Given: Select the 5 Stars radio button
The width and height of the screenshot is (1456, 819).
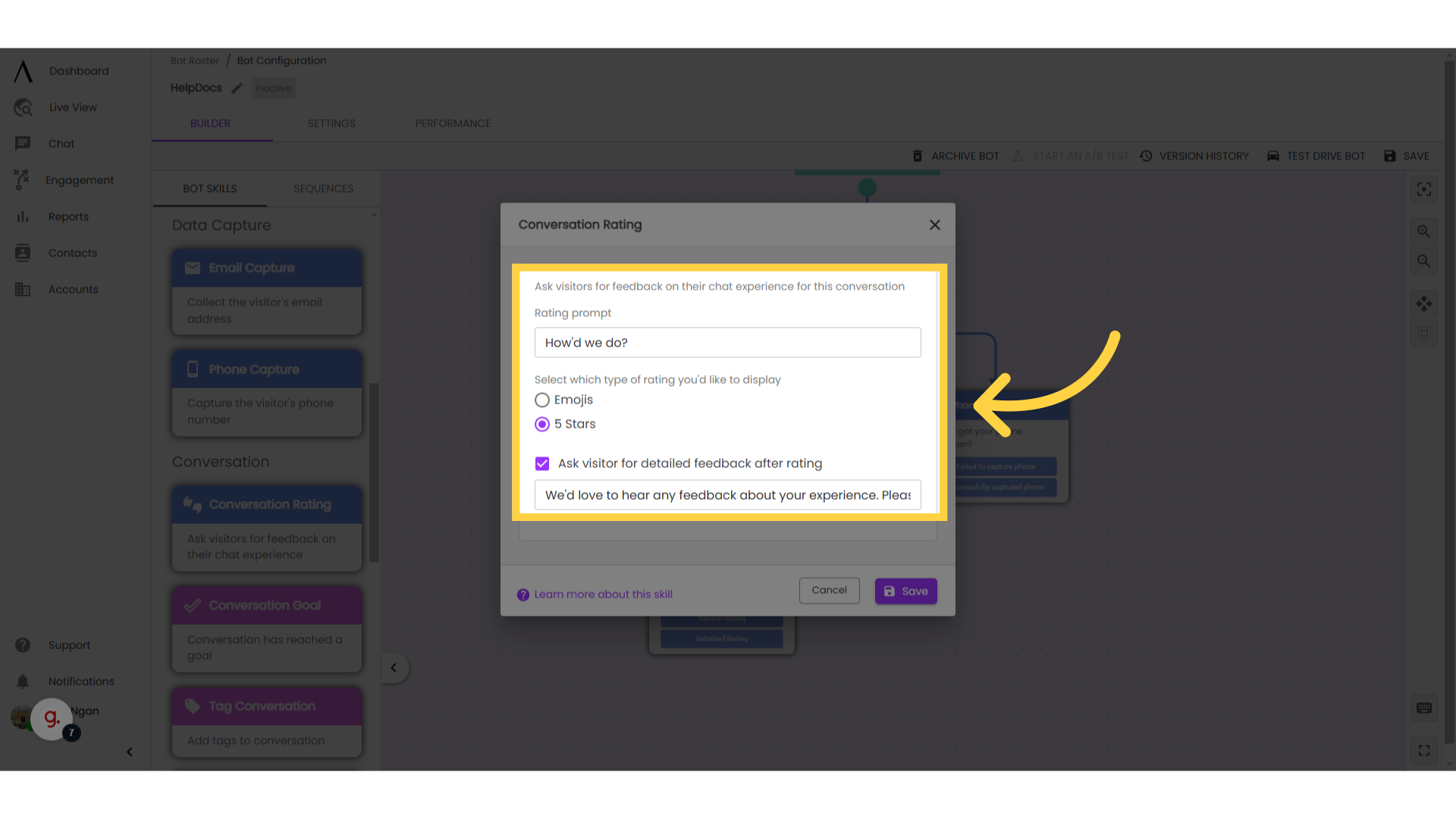Looking at the screenshot, I should coord(542,423).
